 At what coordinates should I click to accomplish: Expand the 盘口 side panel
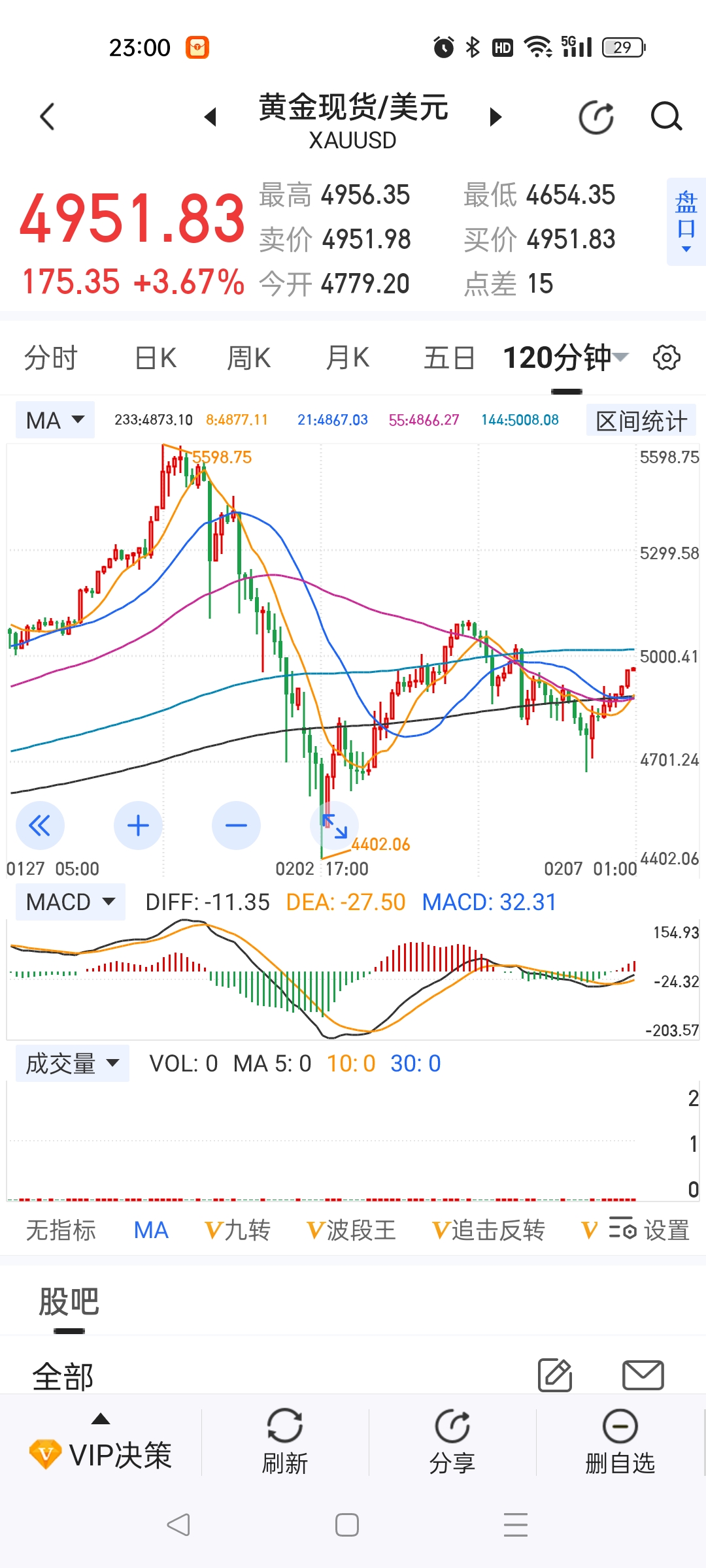tap(686, 222)
